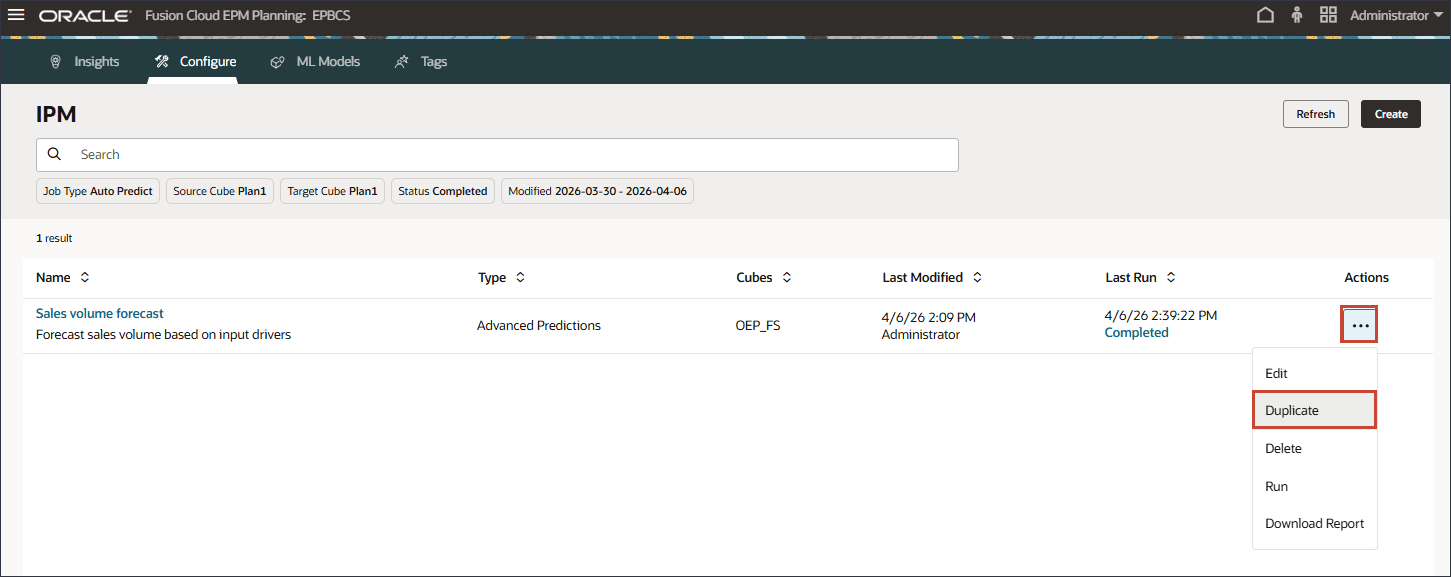Go to Home via house icon
Image resolution: width=1451 pixels, height=577 pixels.
coord(1265,15)
